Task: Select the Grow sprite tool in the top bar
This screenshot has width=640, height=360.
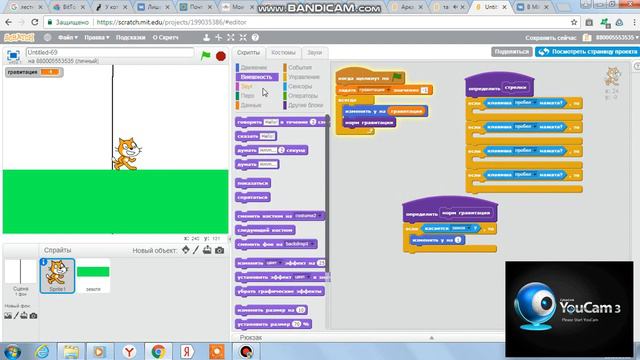Action: coord(231,38)
